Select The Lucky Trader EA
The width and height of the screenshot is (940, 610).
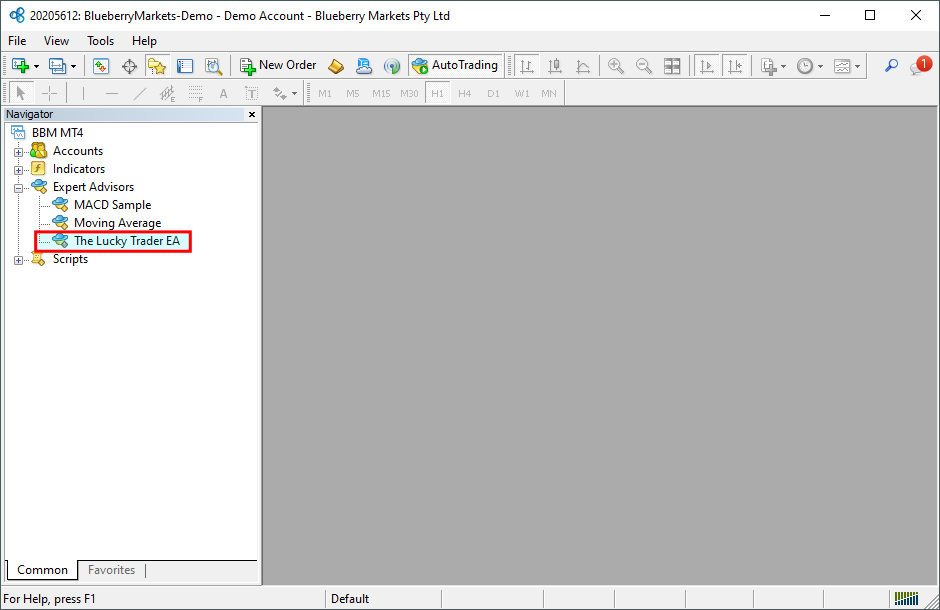(x=126, y=241)
